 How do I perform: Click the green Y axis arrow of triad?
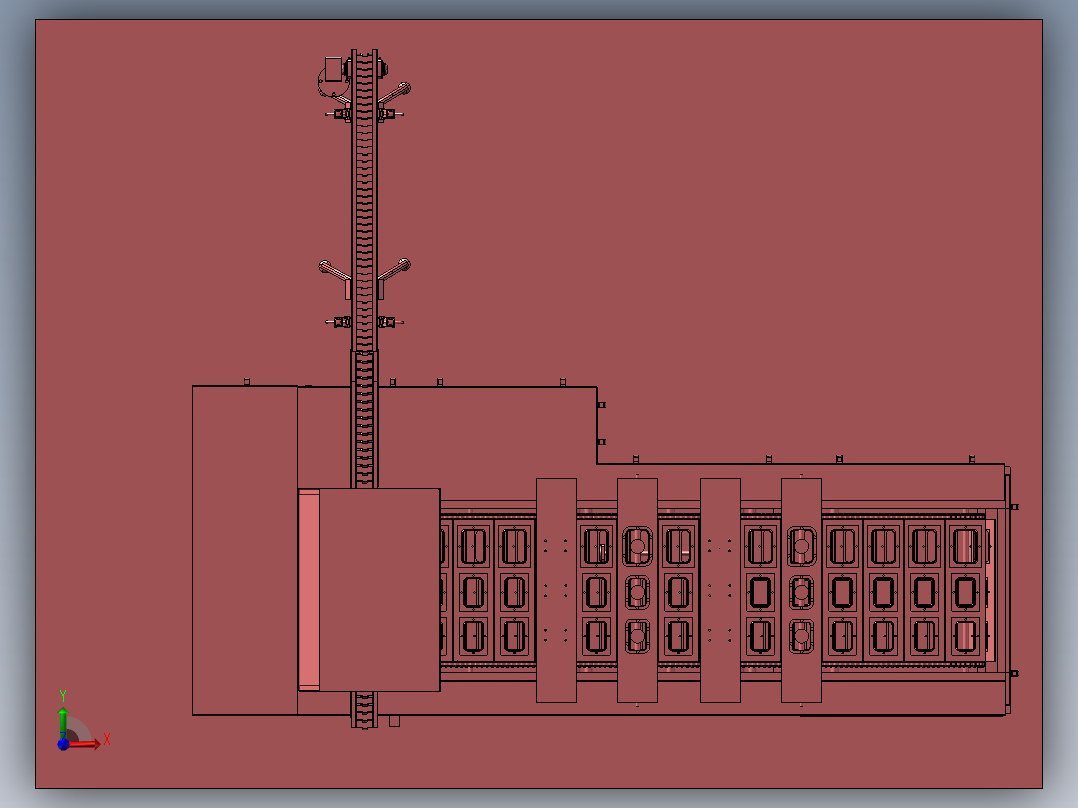click(63, 722)
